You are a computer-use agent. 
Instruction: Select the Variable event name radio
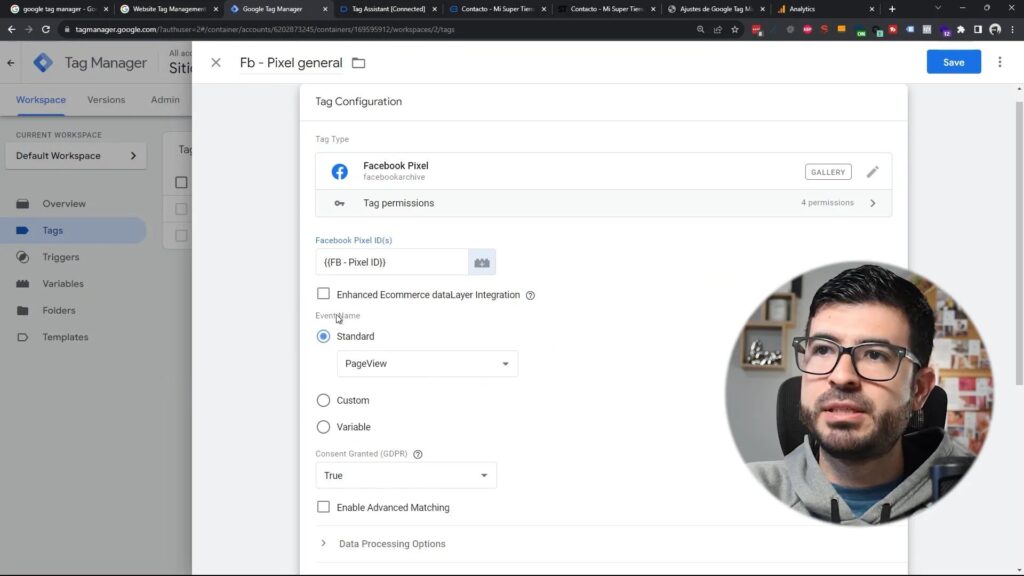click(323, 427)
